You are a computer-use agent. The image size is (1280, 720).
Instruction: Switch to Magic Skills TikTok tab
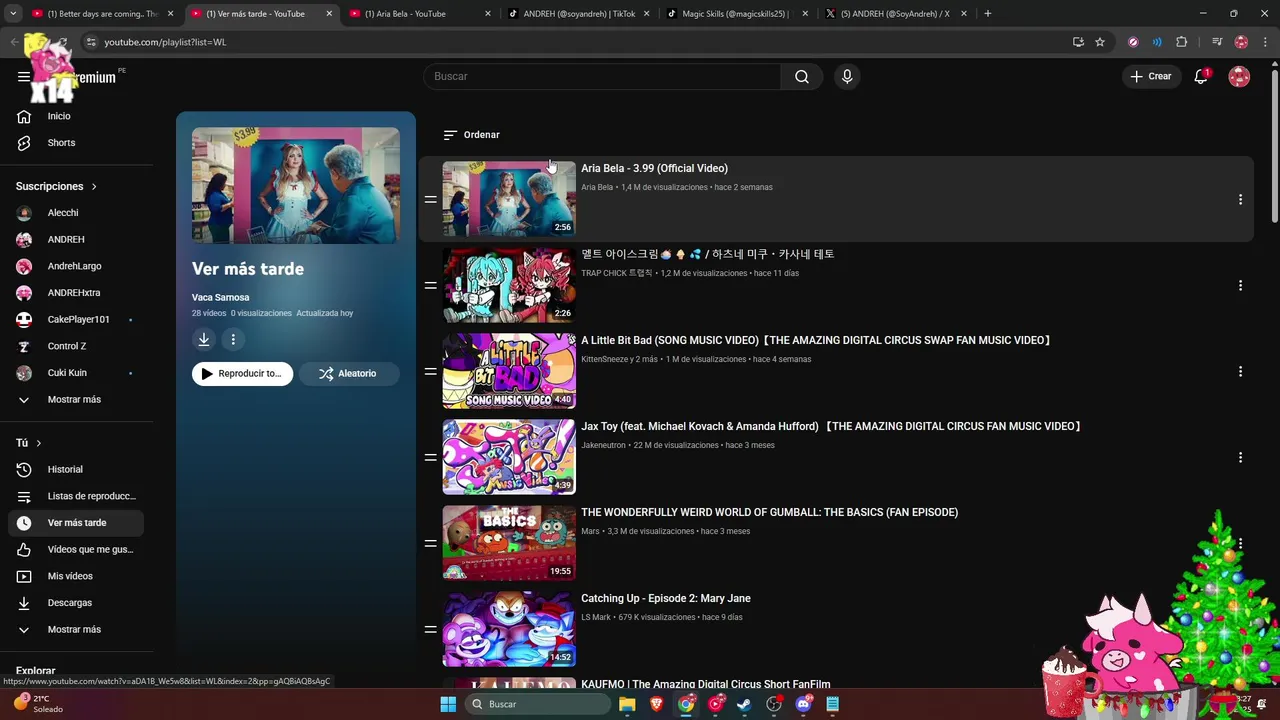click(x=735, y=14)
